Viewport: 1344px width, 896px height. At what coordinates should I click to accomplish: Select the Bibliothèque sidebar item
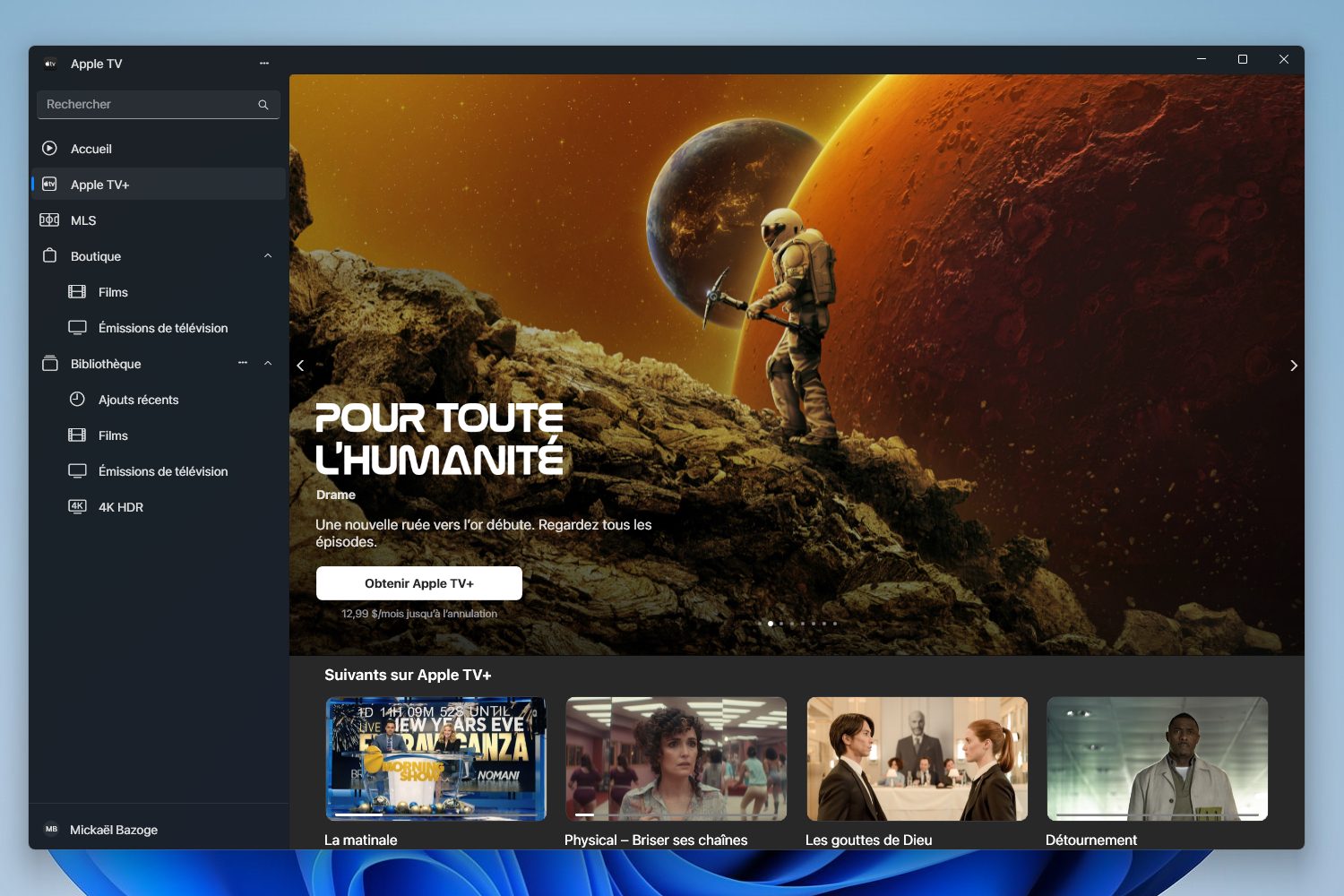coord(159,364)
